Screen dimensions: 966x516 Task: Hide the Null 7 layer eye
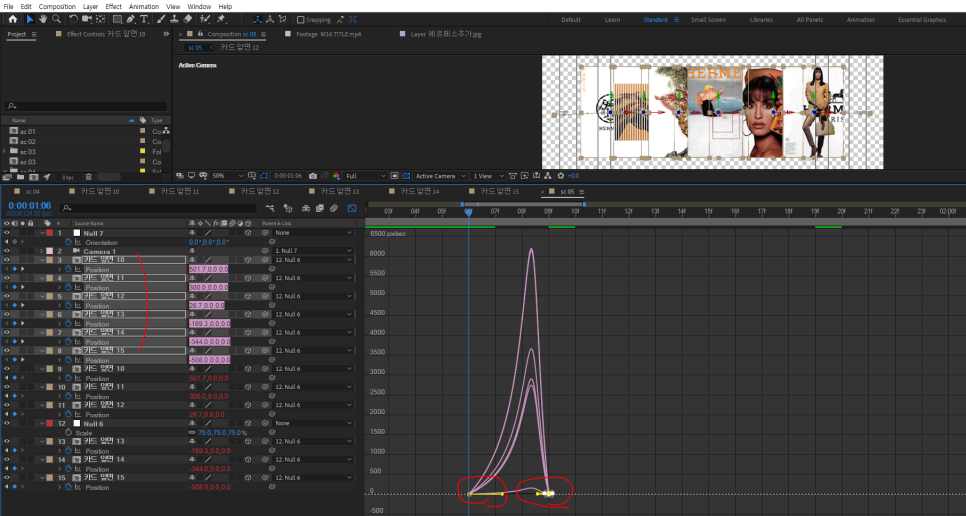[x=7, y=233]
